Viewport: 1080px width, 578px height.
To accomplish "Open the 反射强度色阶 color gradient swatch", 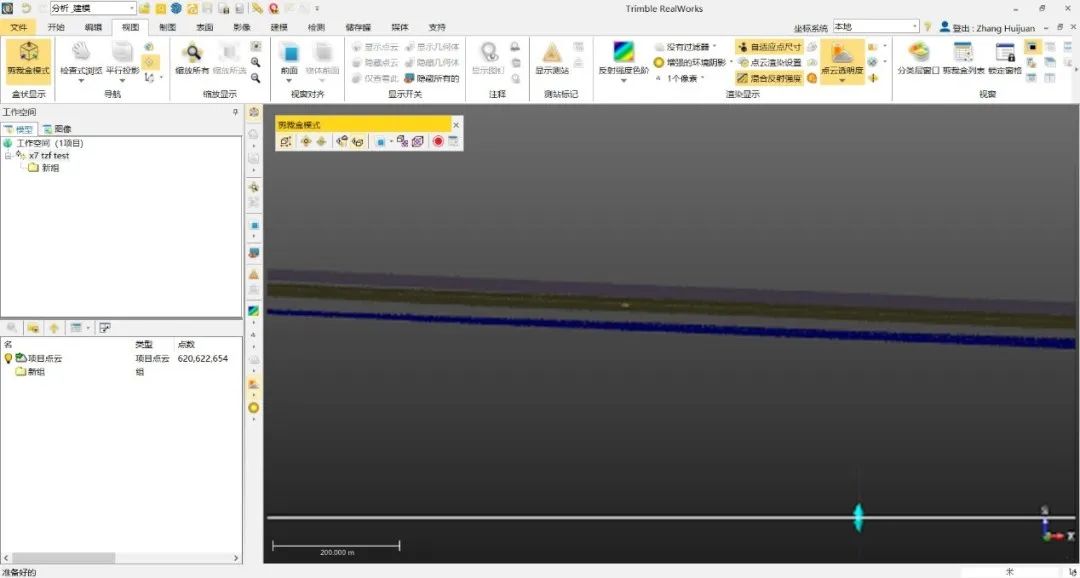I will point(623,53).
